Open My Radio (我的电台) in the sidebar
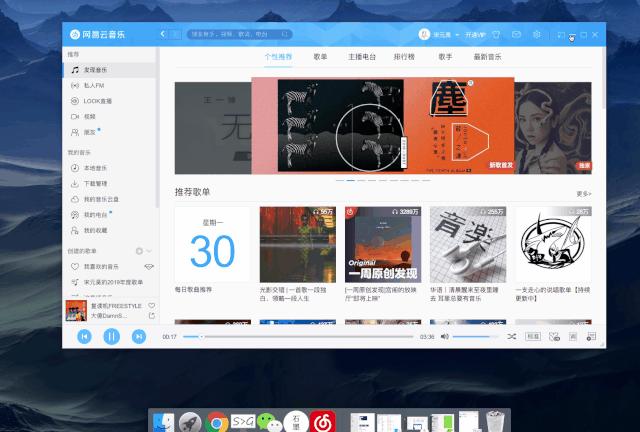The height and width of the screenshot is (432, 640). coord(109,215)
